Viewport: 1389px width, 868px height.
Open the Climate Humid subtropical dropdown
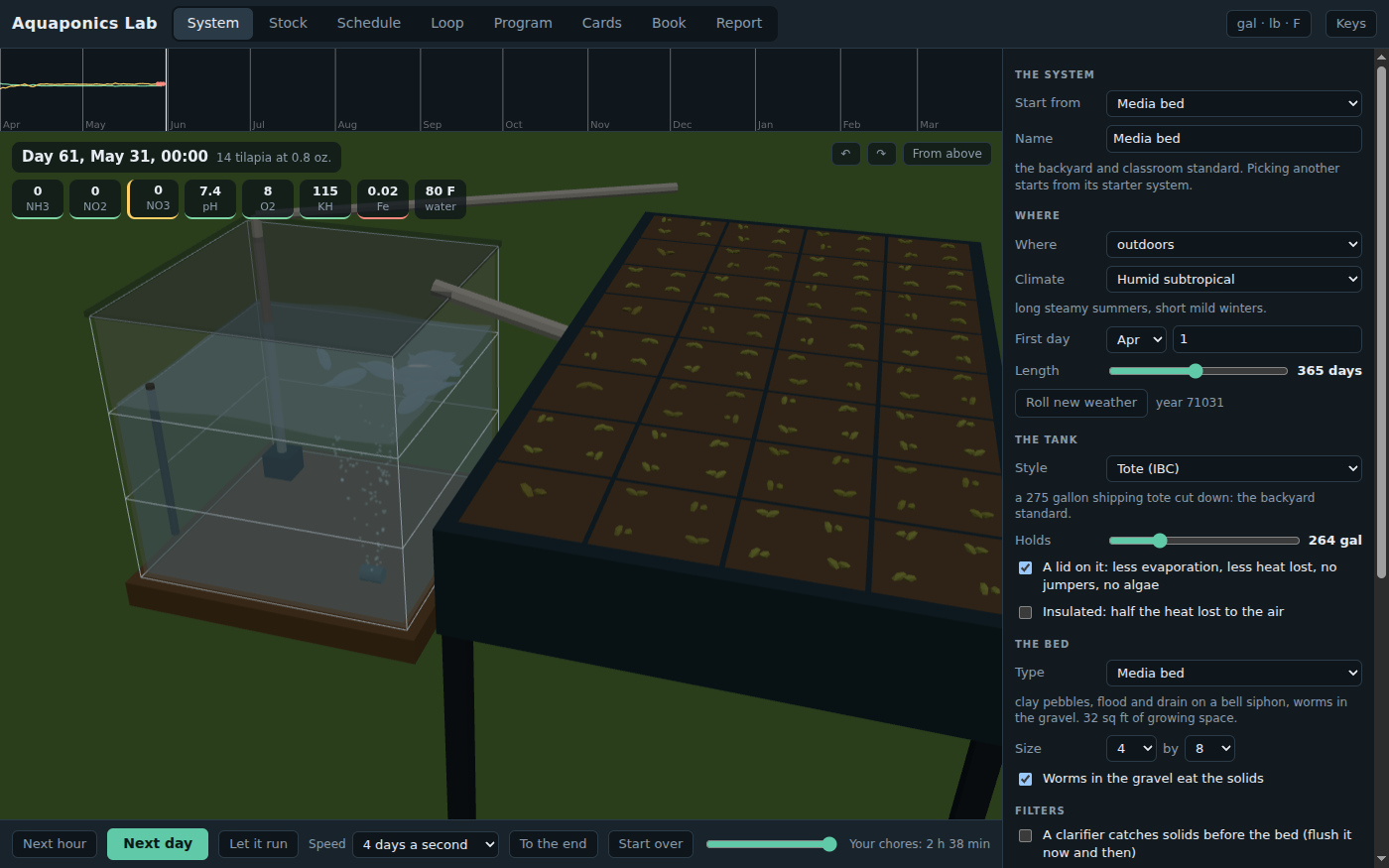pyautogui.click(x=1234, y=279)
